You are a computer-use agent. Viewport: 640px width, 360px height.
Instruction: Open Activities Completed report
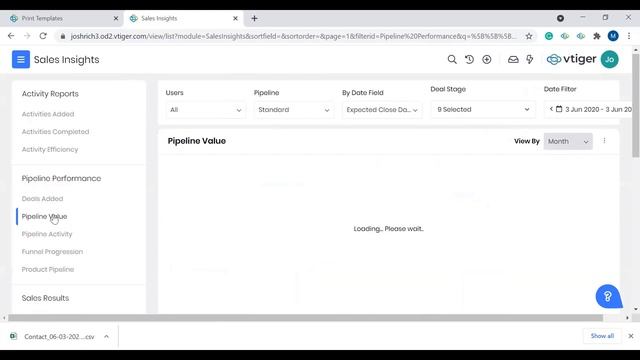pos(55,131)
